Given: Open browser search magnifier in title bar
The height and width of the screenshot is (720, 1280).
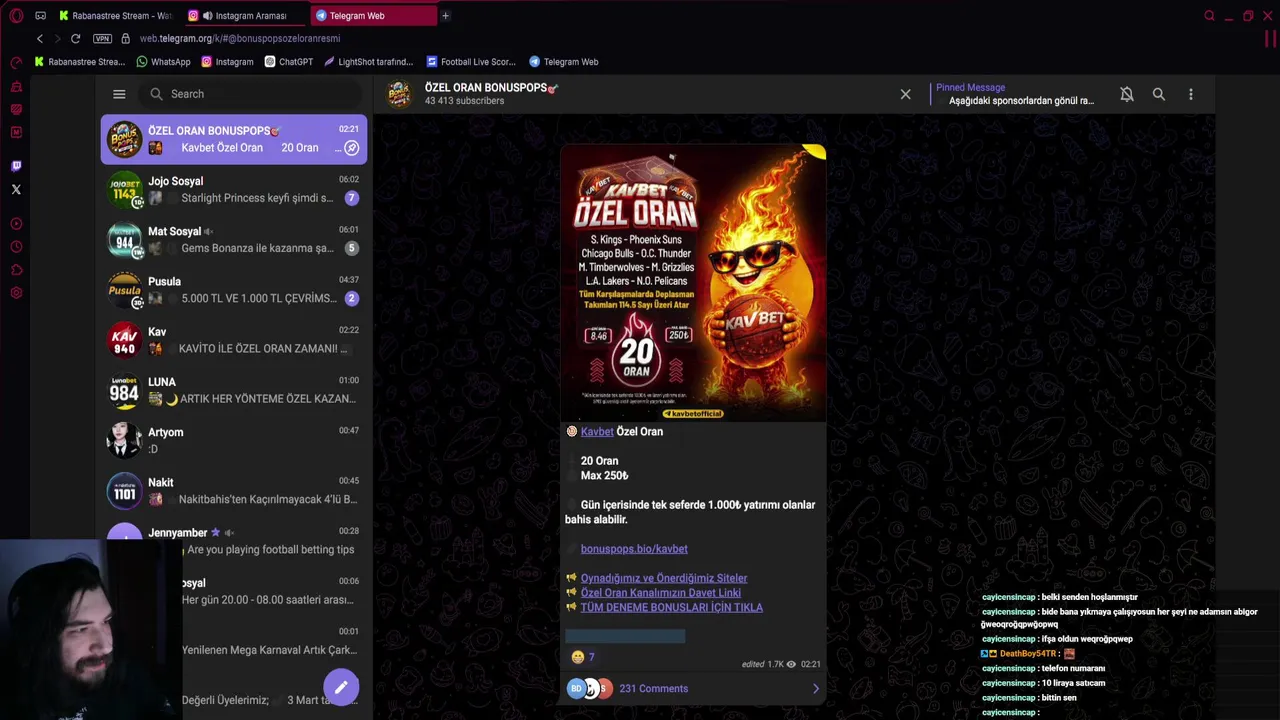Looking at the screenshot, I should [x=1209, y=16].
